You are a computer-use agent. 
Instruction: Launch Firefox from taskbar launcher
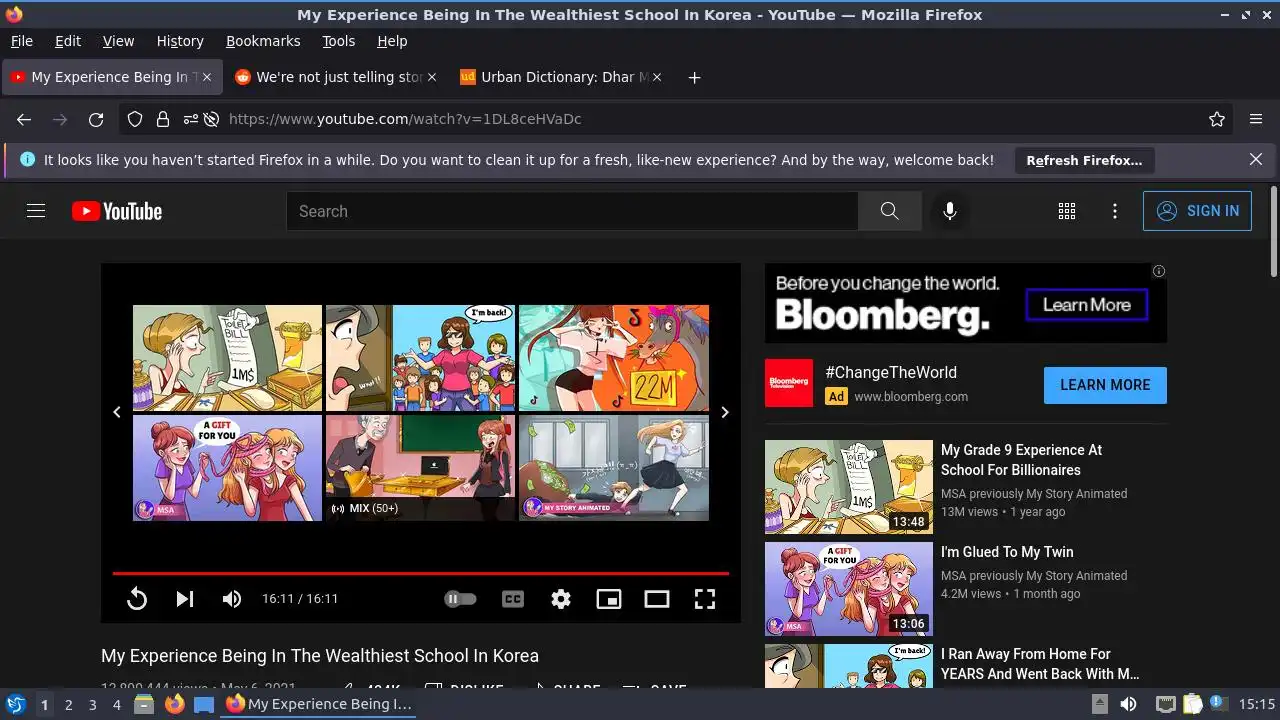click(174, 705)
